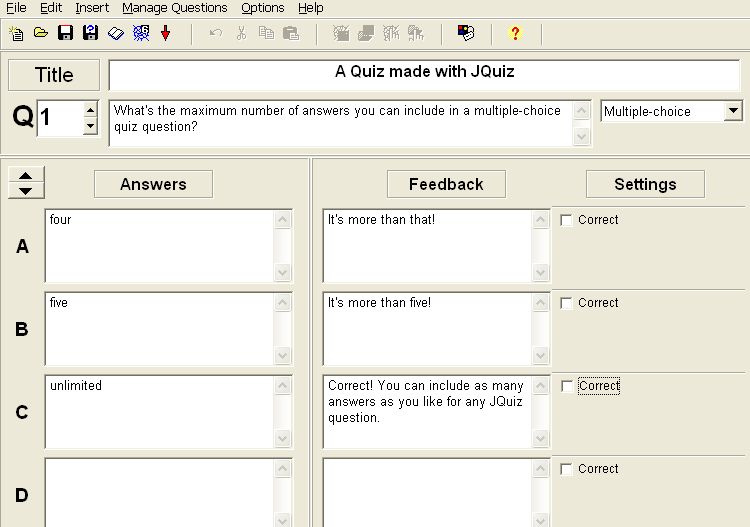Insert picture from web icon

point(342,33)
